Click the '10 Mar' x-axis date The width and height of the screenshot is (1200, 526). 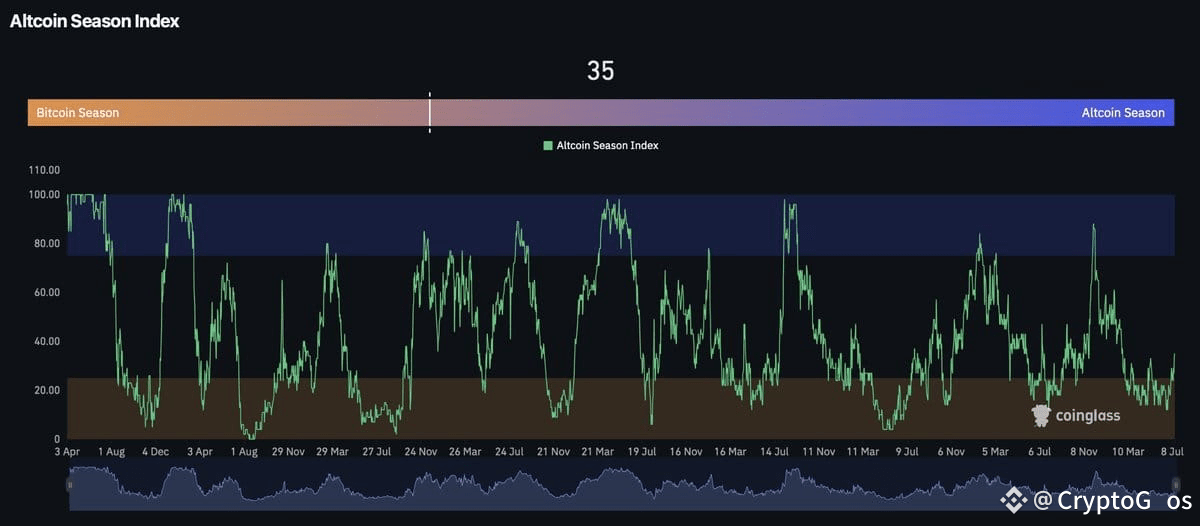coord(1127,452)
